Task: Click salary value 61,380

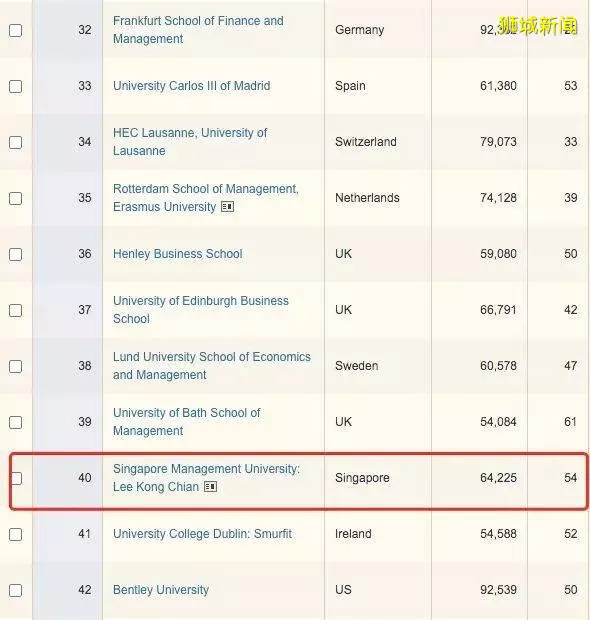Action: [498, 86]
